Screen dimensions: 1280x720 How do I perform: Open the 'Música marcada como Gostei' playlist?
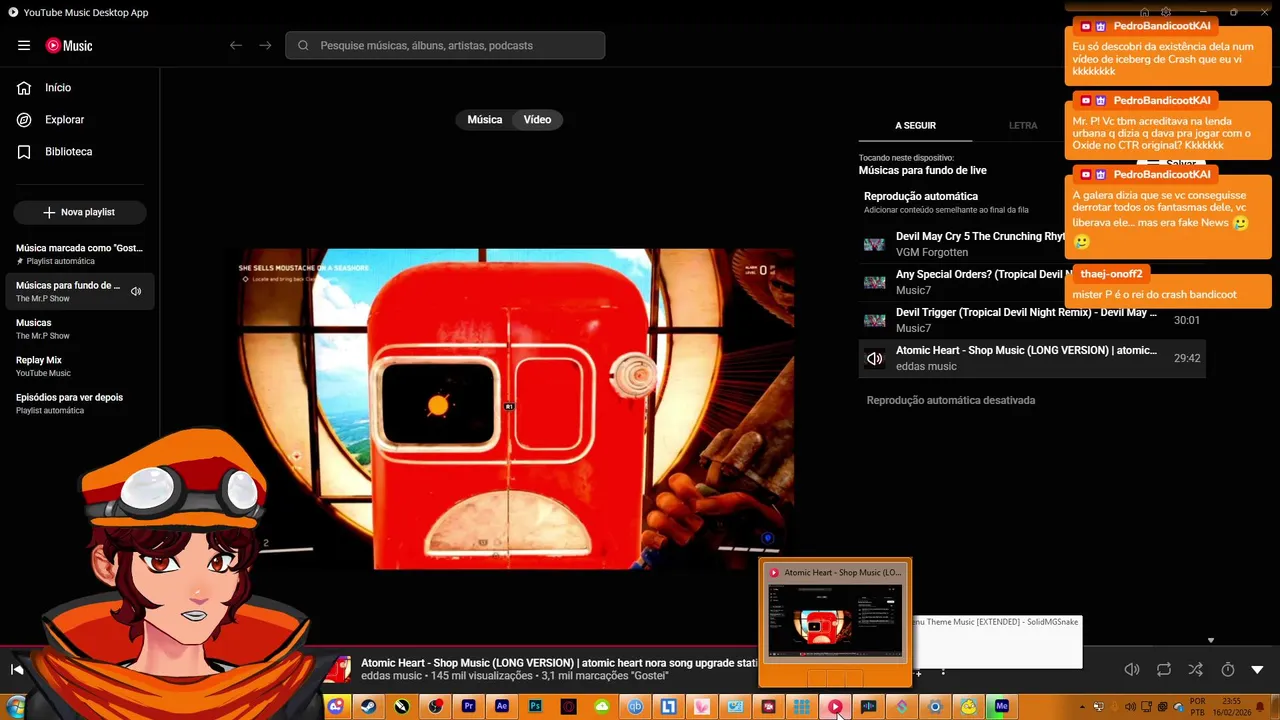(80, 254)
